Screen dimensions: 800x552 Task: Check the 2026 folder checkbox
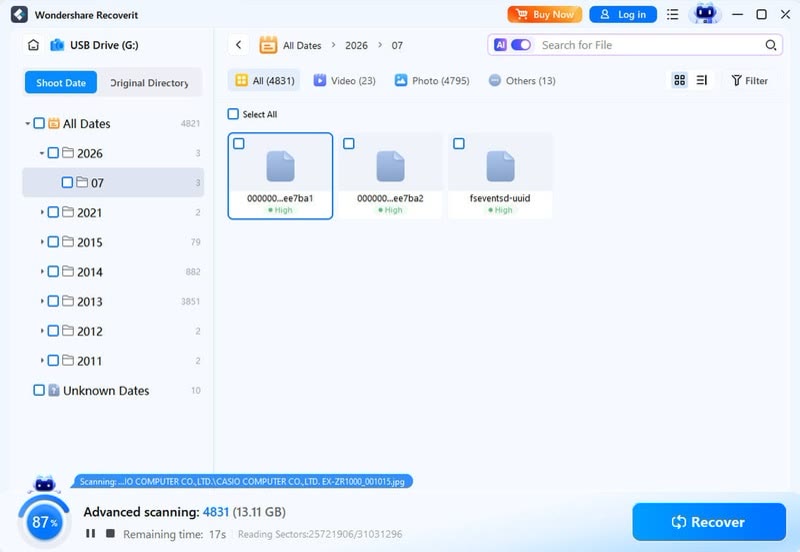pos(53,153)
